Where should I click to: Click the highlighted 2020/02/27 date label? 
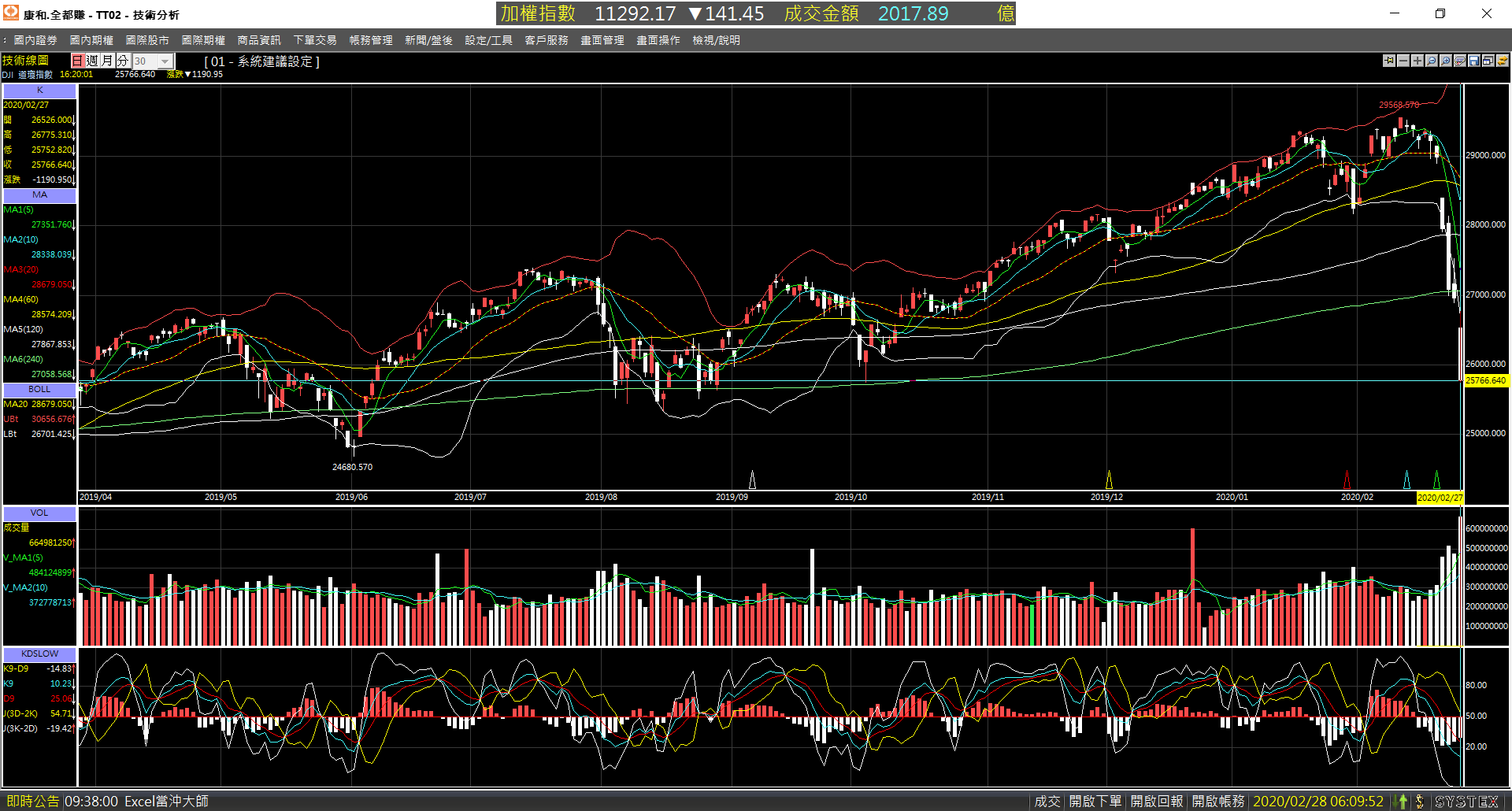point(1440,498)
